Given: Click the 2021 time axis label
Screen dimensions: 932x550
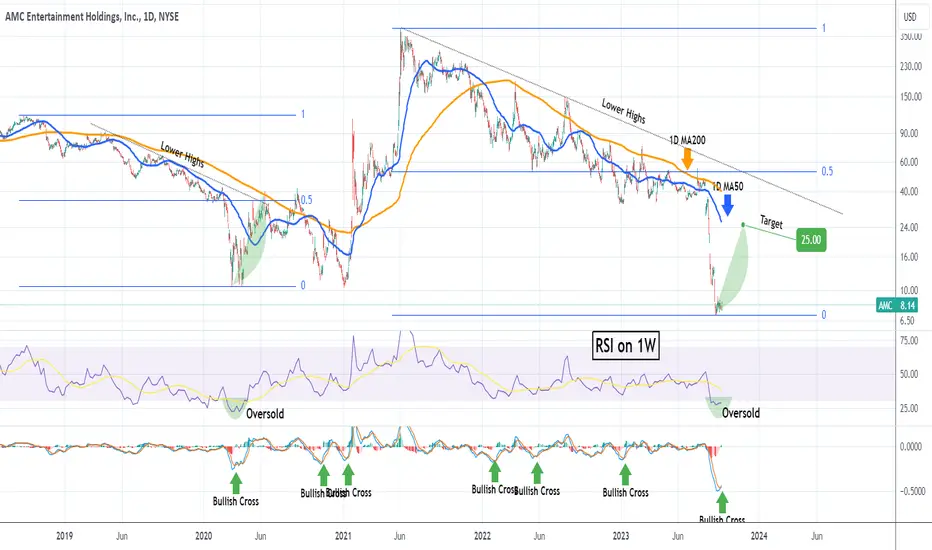Looking at the screenshot, I should (343, 536).
